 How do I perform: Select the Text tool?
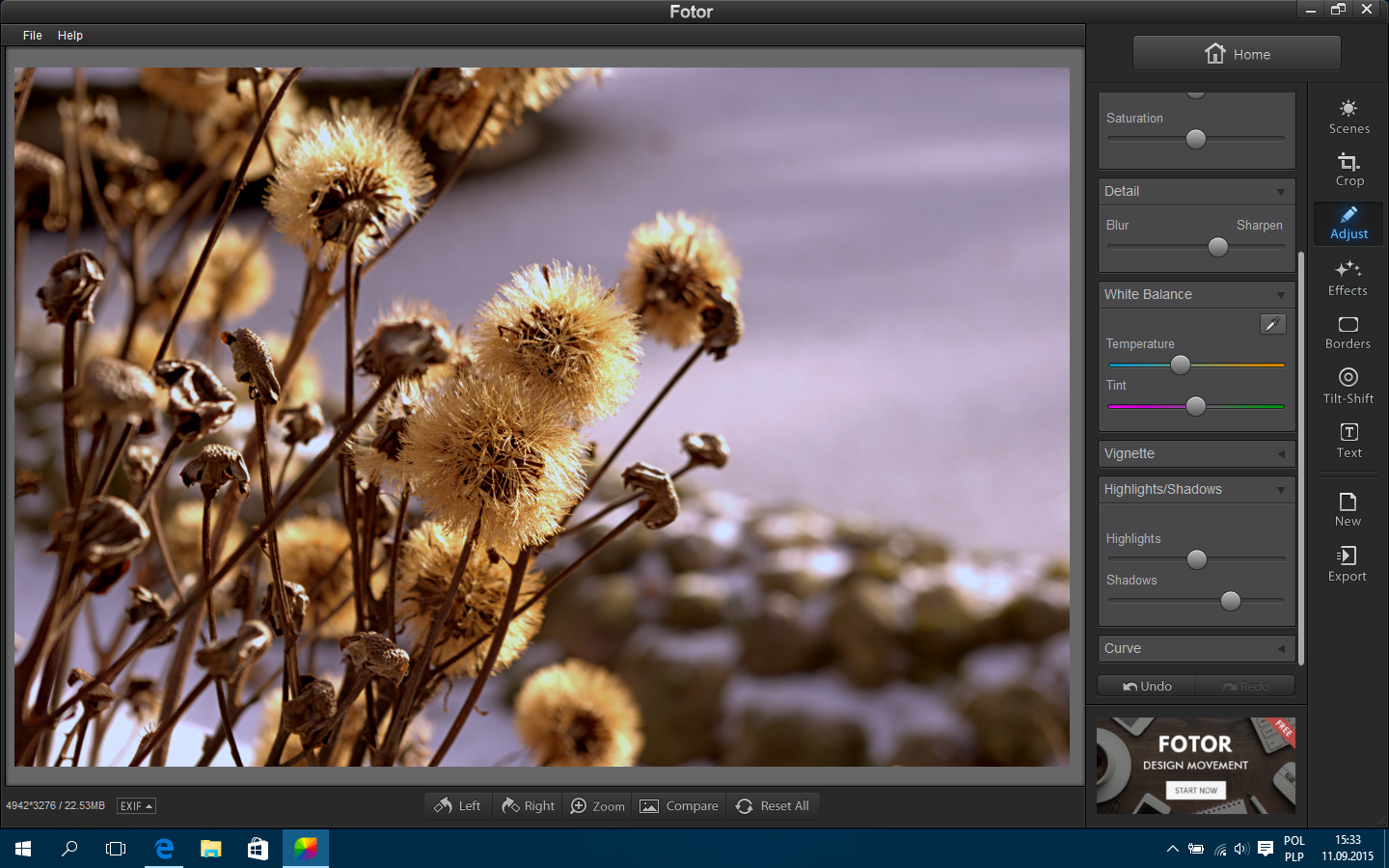(1348, 441)
